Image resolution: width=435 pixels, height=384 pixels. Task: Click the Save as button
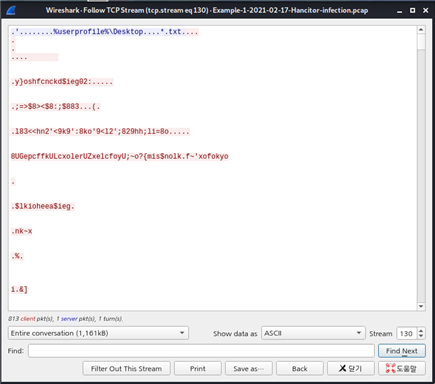click(249, 368)
